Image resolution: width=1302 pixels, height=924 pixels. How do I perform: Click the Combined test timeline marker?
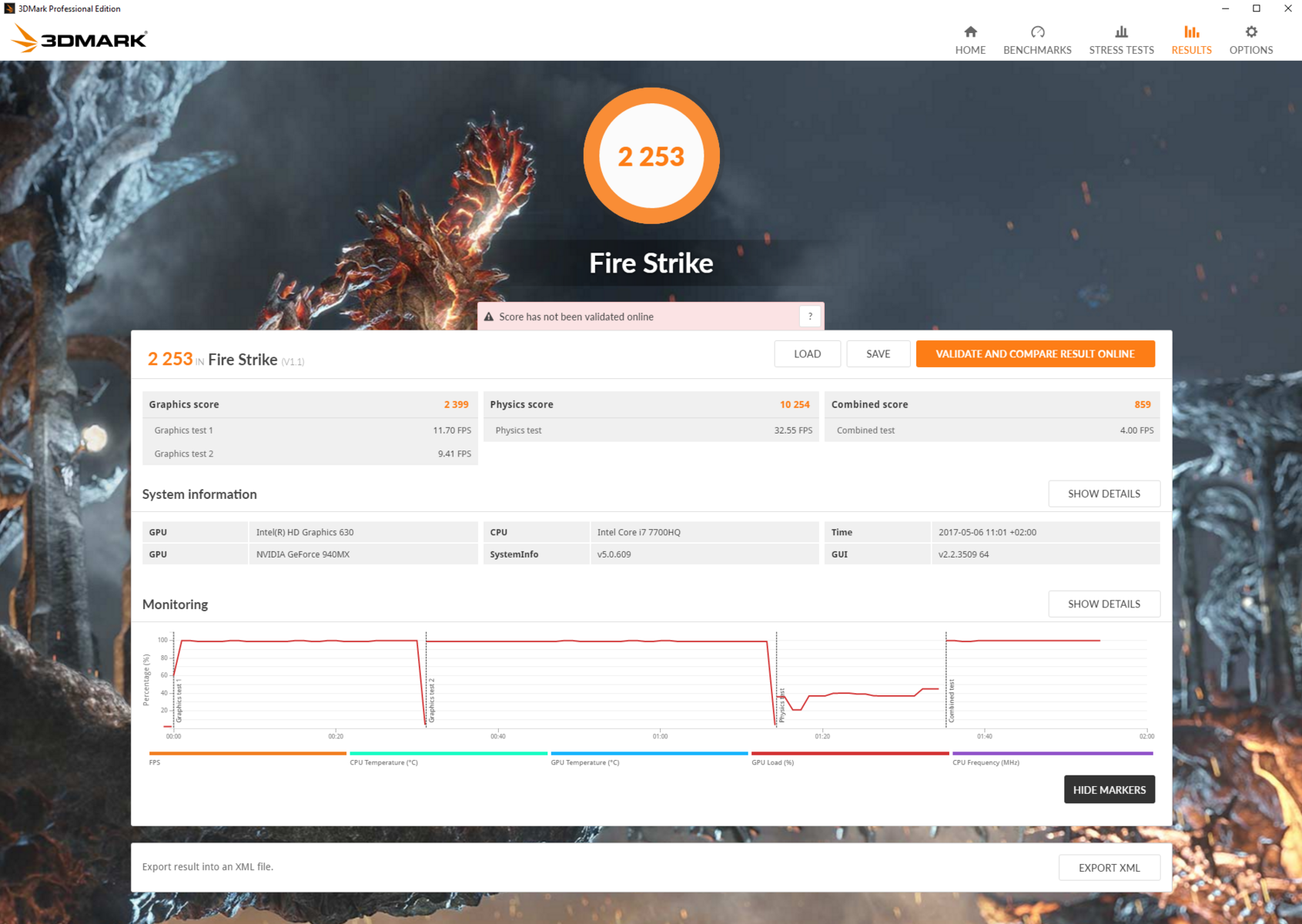pos(952,701)
